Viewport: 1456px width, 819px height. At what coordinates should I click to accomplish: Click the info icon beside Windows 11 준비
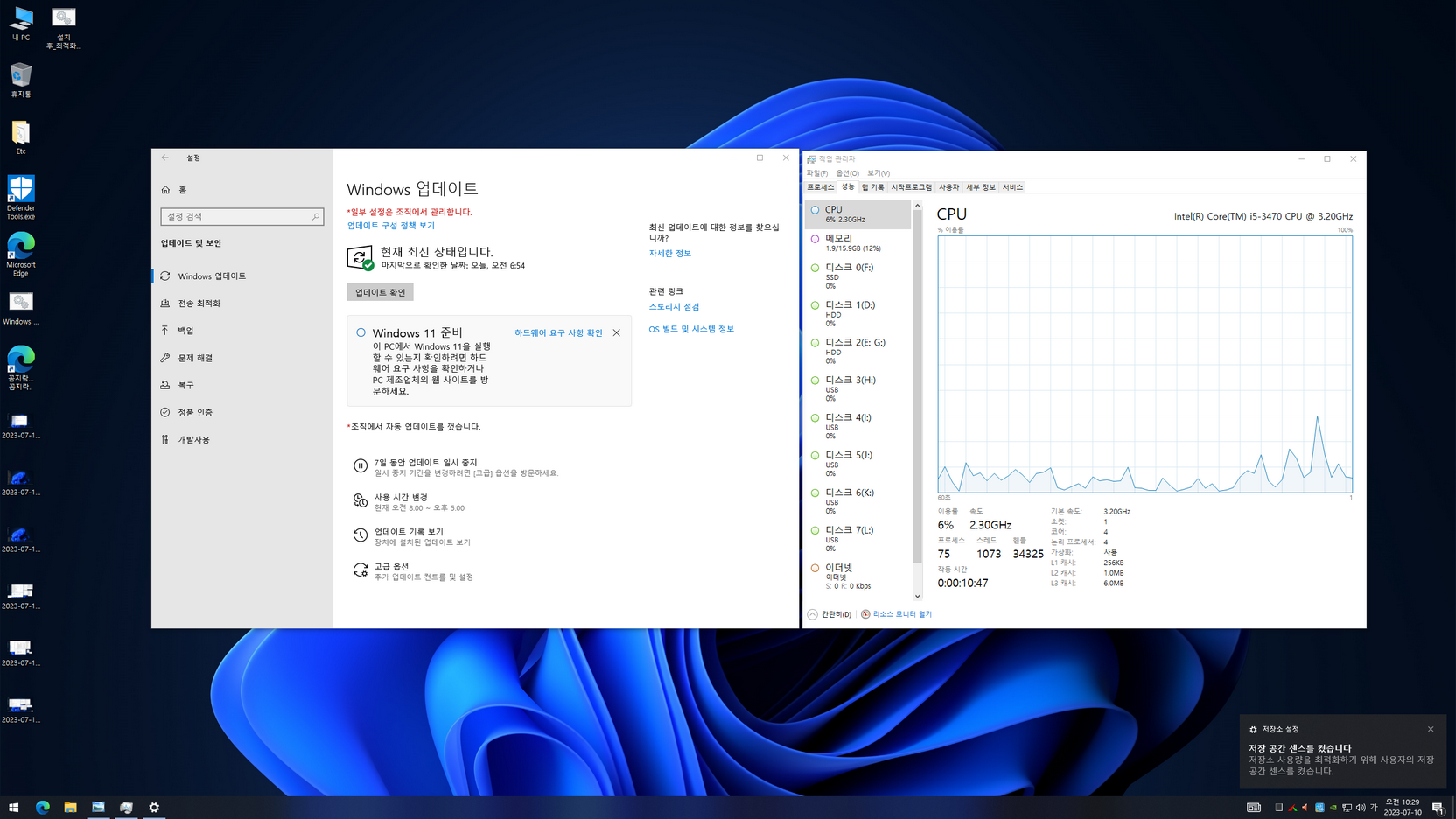360,332
